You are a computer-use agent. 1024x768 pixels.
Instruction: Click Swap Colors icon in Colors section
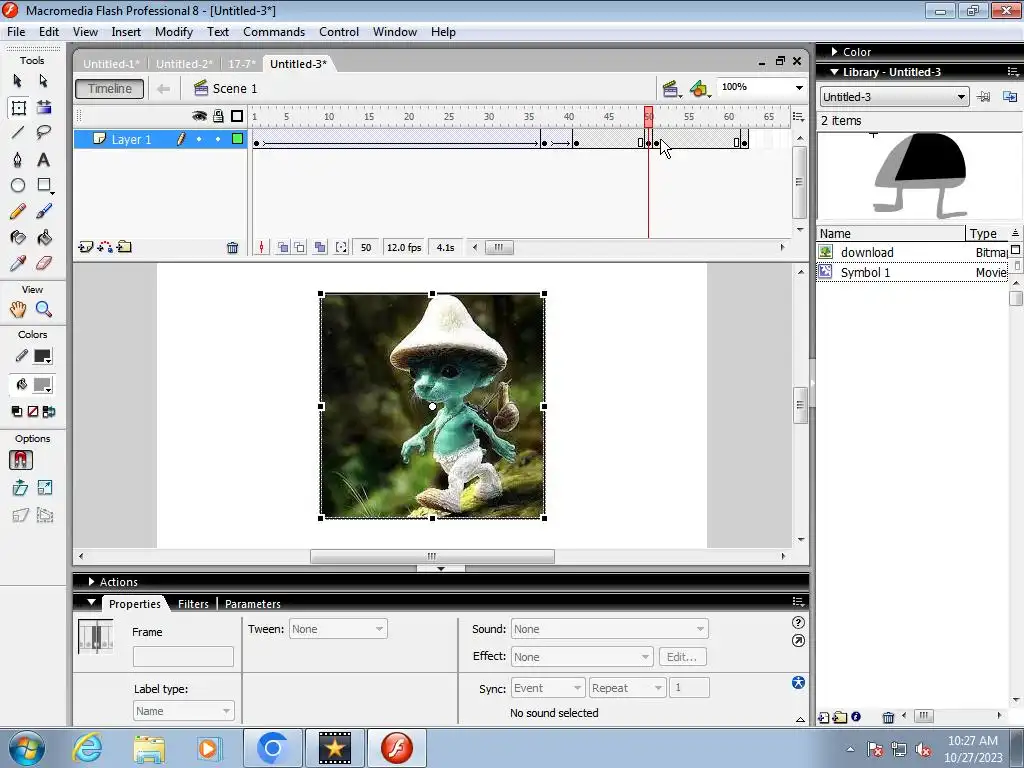(49, 412)
